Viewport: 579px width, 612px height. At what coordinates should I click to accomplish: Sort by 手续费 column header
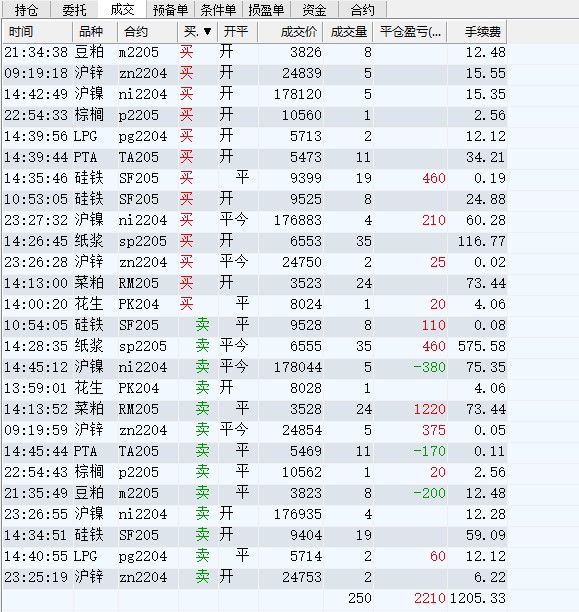[477, 32]
